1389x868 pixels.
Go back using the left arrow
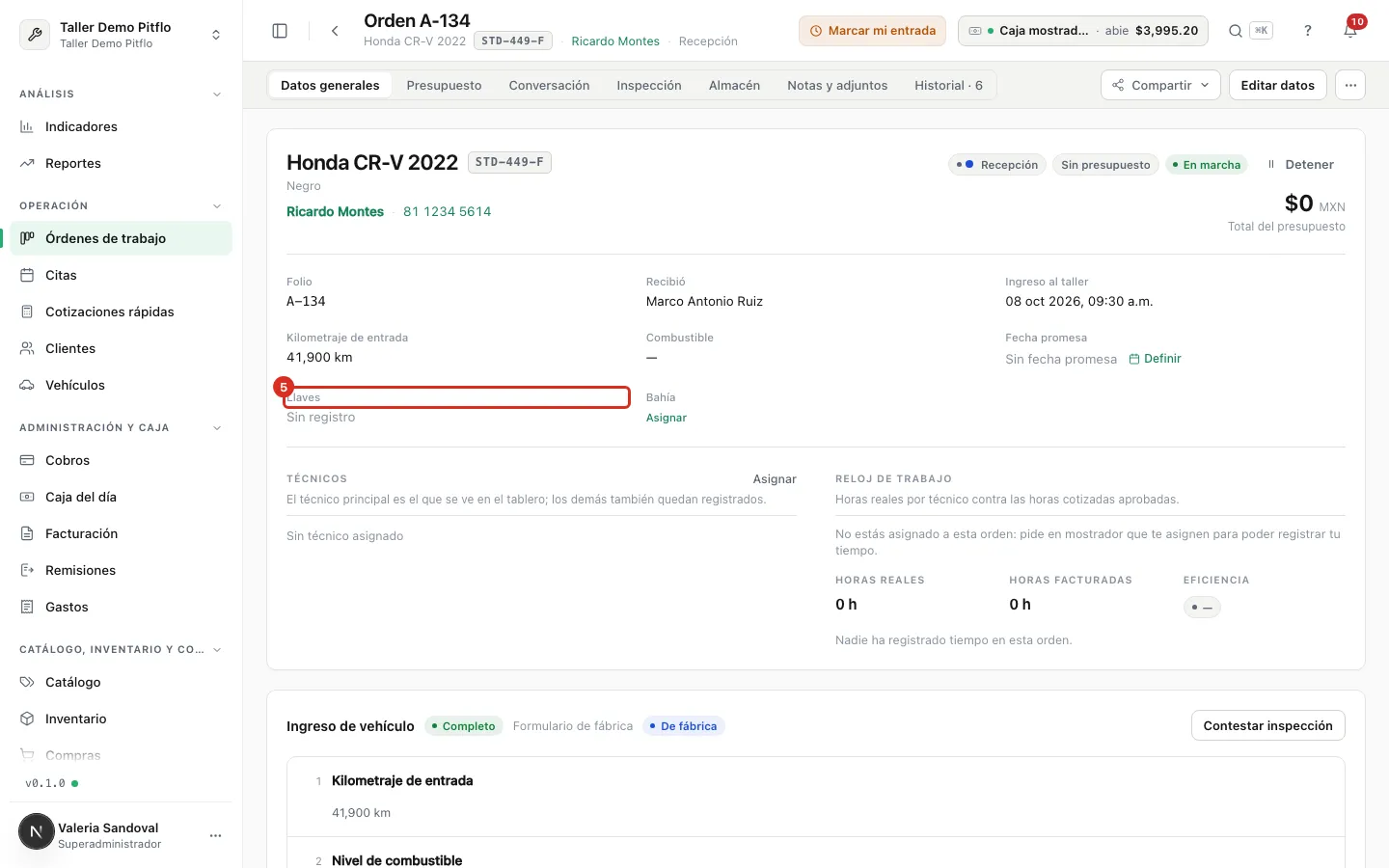click(335, 31)
